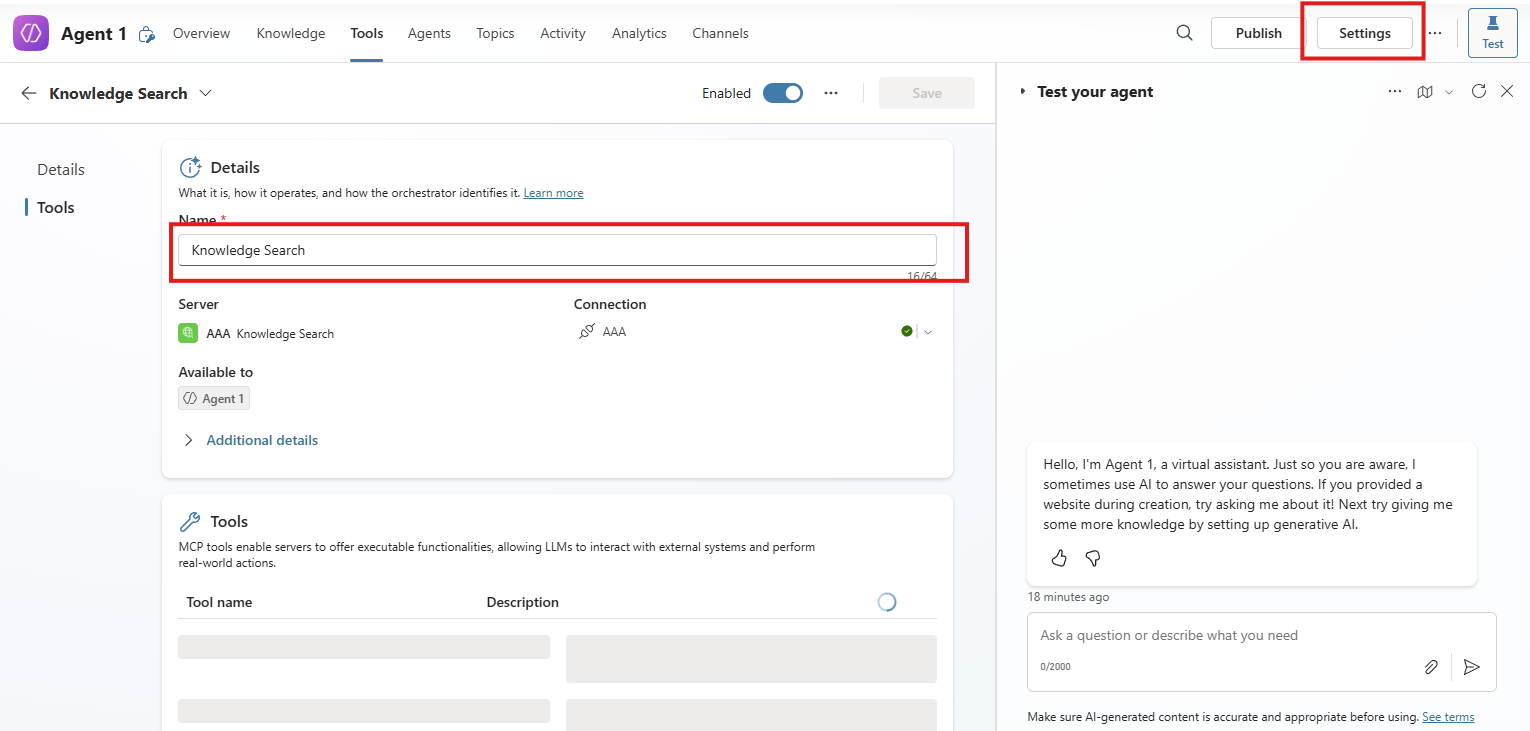Click the agent edit icon beside Agent 1
The image size is (1530, 731).
click(x=147, y=34)
